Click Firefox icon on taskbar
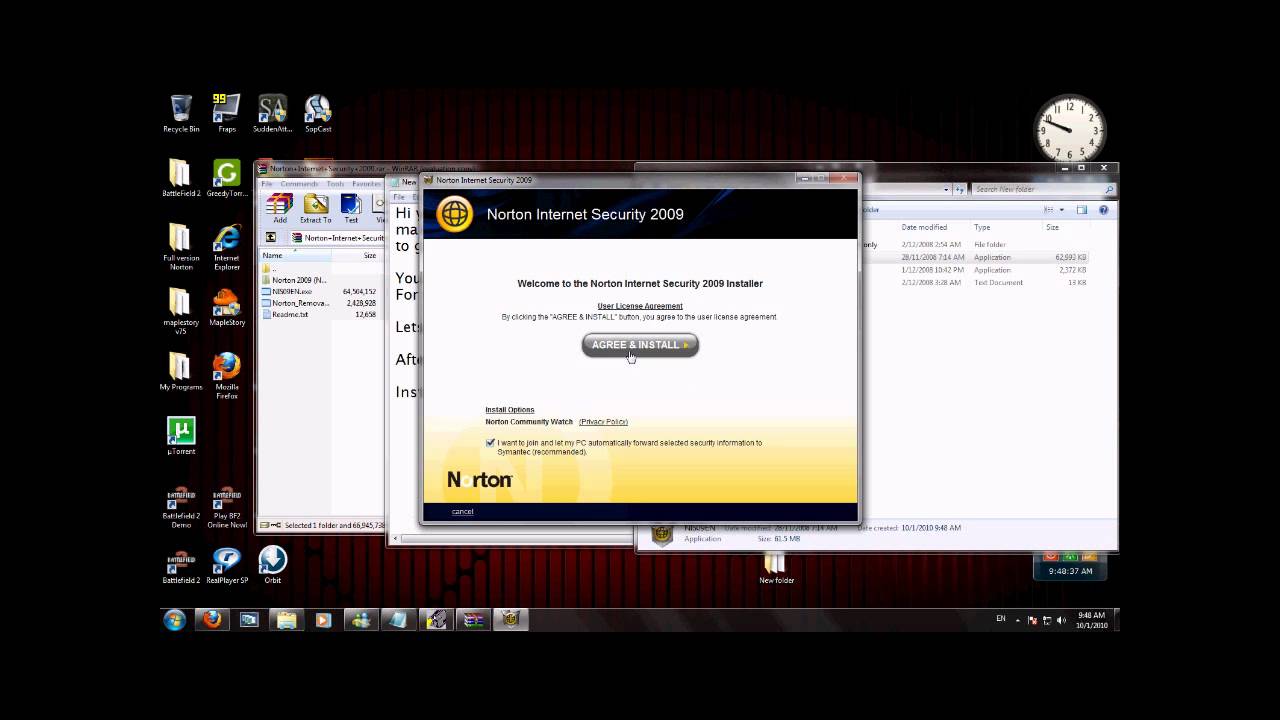The image size is (1280, 720). 212,620
